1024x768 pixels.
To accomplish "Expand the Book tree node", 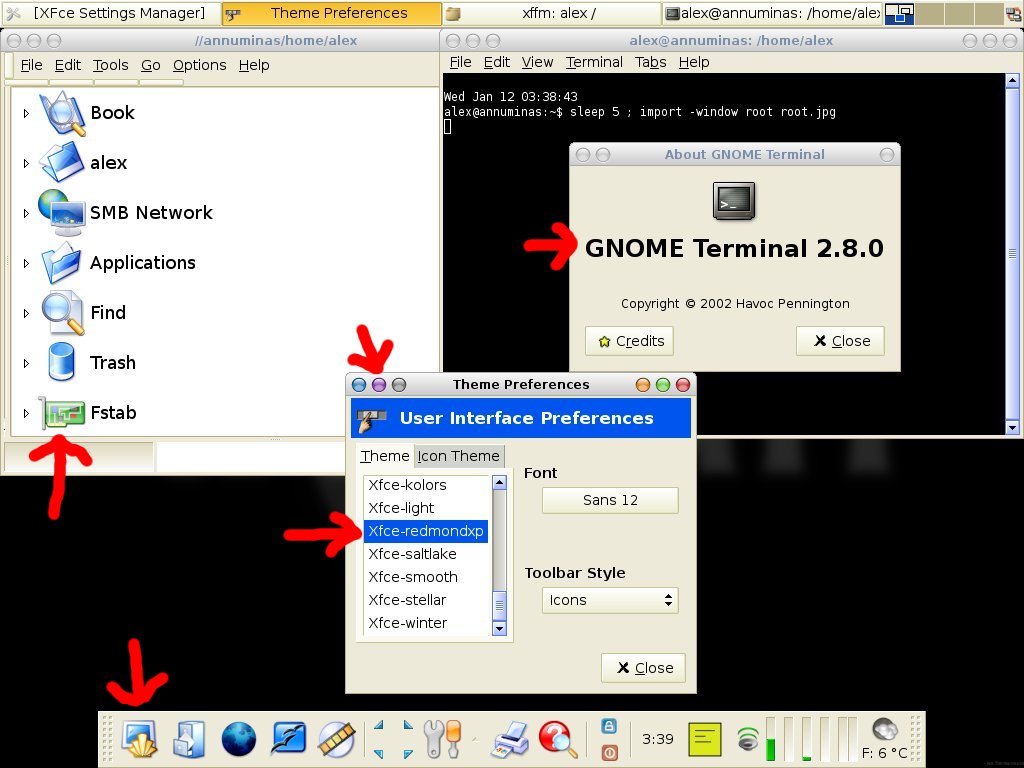I will [26, 114].
